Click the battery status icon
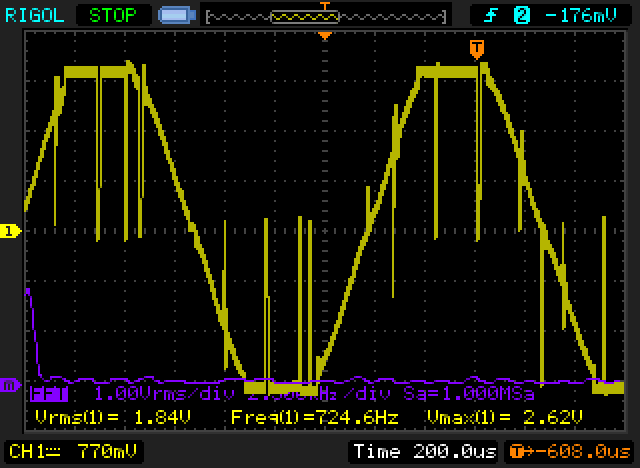 177,15
